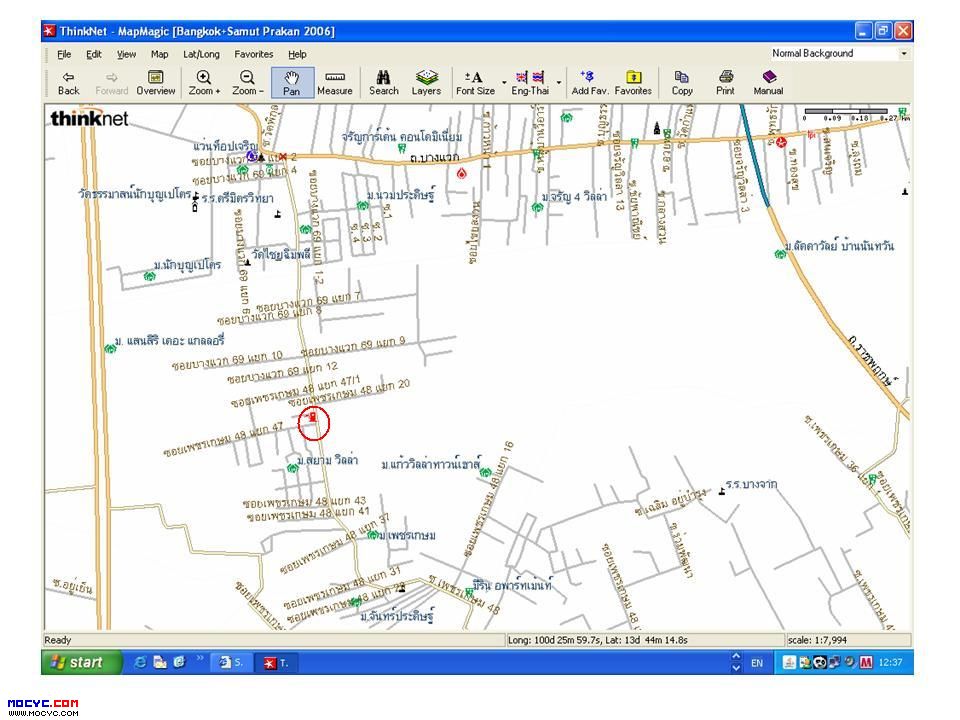Open the Favorites toolbar folder
Image resolution: width=960 pixels, height=720 pixels.
pos(633,83)
